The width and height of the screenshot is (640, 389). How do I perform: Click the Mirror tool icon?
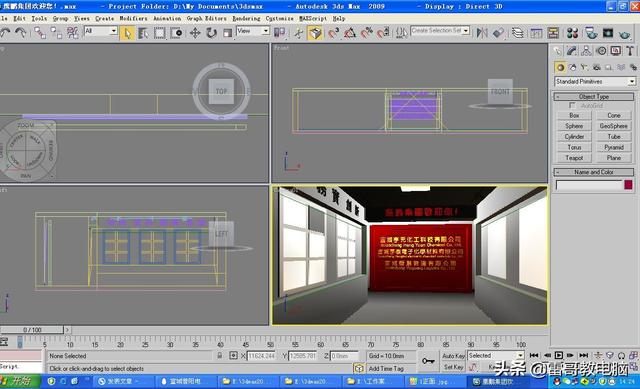point(482,33)
